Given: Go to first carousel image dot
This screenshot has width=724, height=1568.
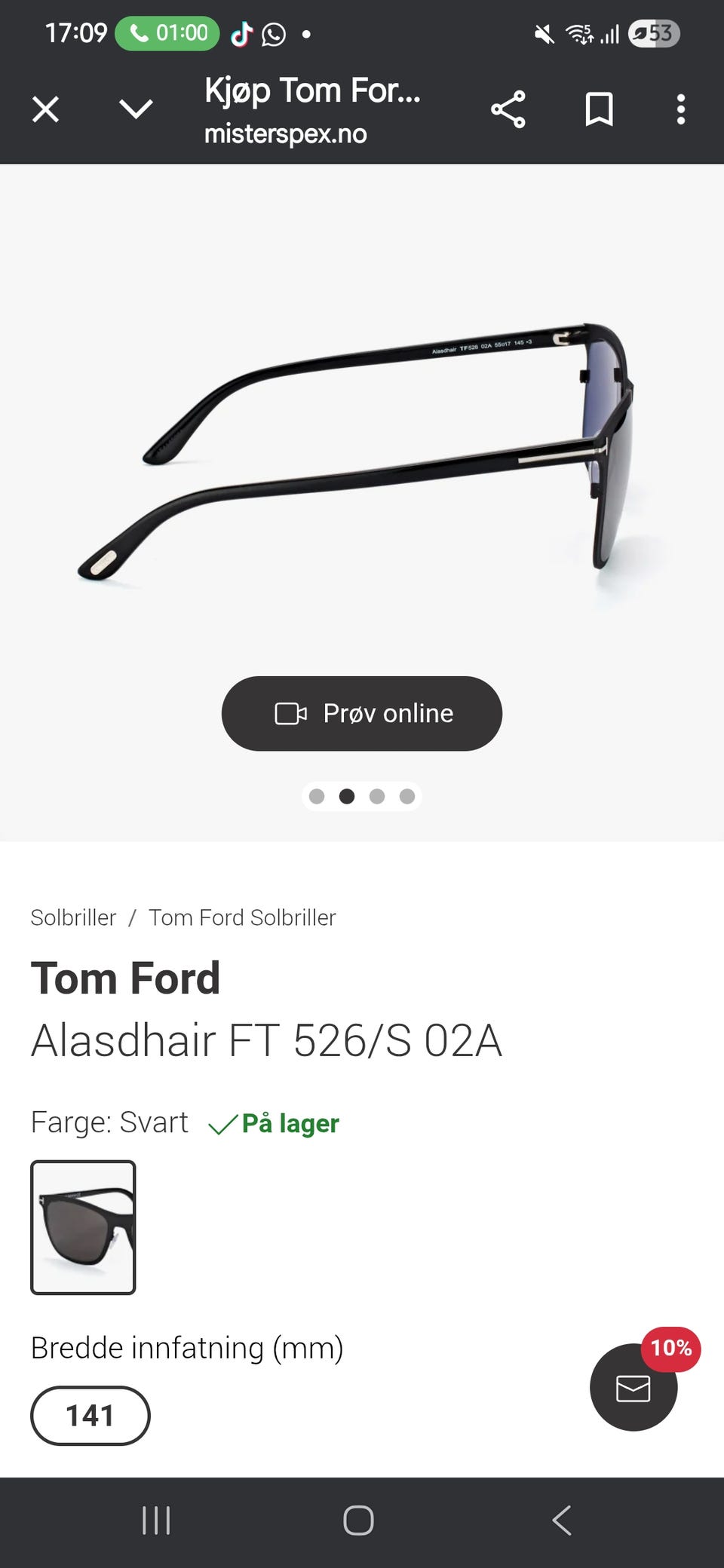Looking at the screenshot, I should pyautogui.click(x=317, y=797).
